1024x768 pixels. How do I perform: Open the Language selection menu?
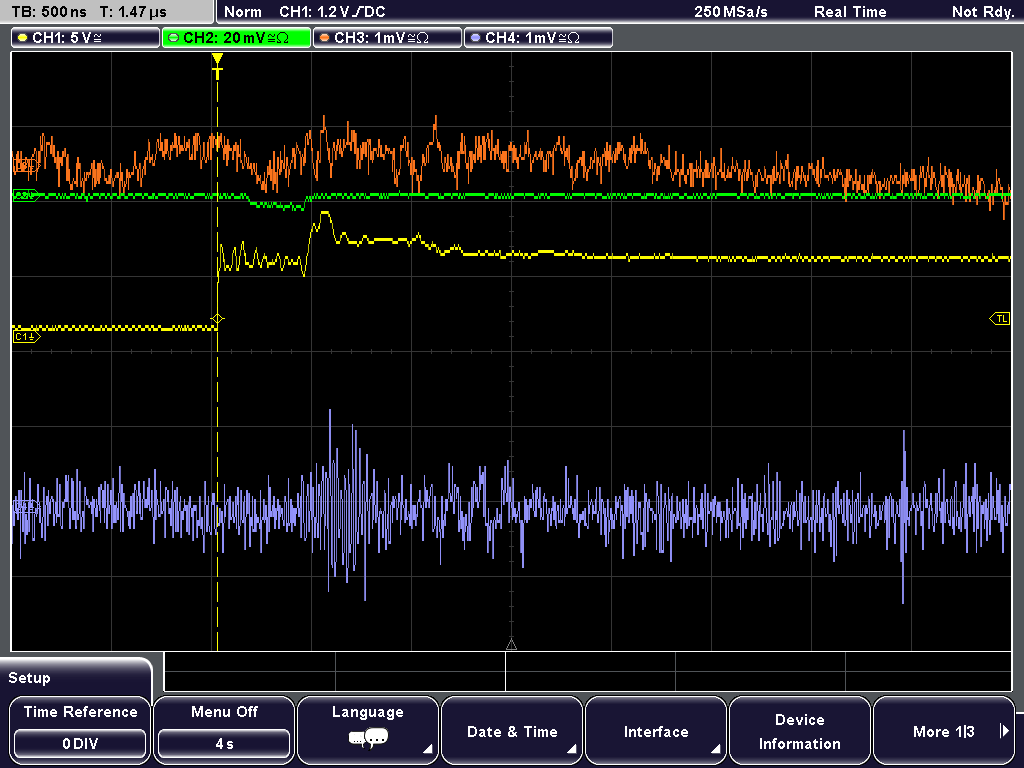point(368,730)
